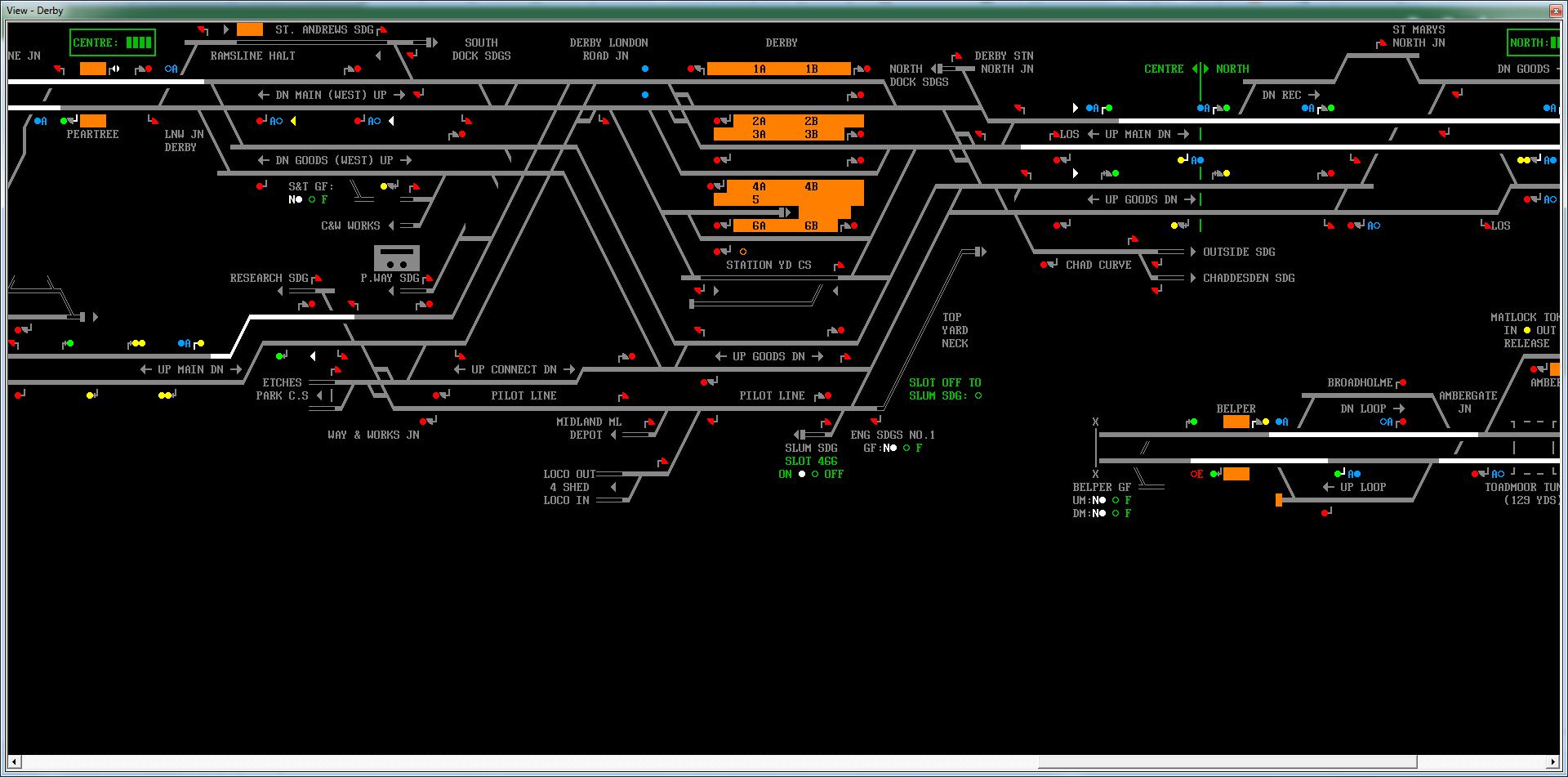Click platform 5 berth
The image size is (1568, 777).
point(755,199)
